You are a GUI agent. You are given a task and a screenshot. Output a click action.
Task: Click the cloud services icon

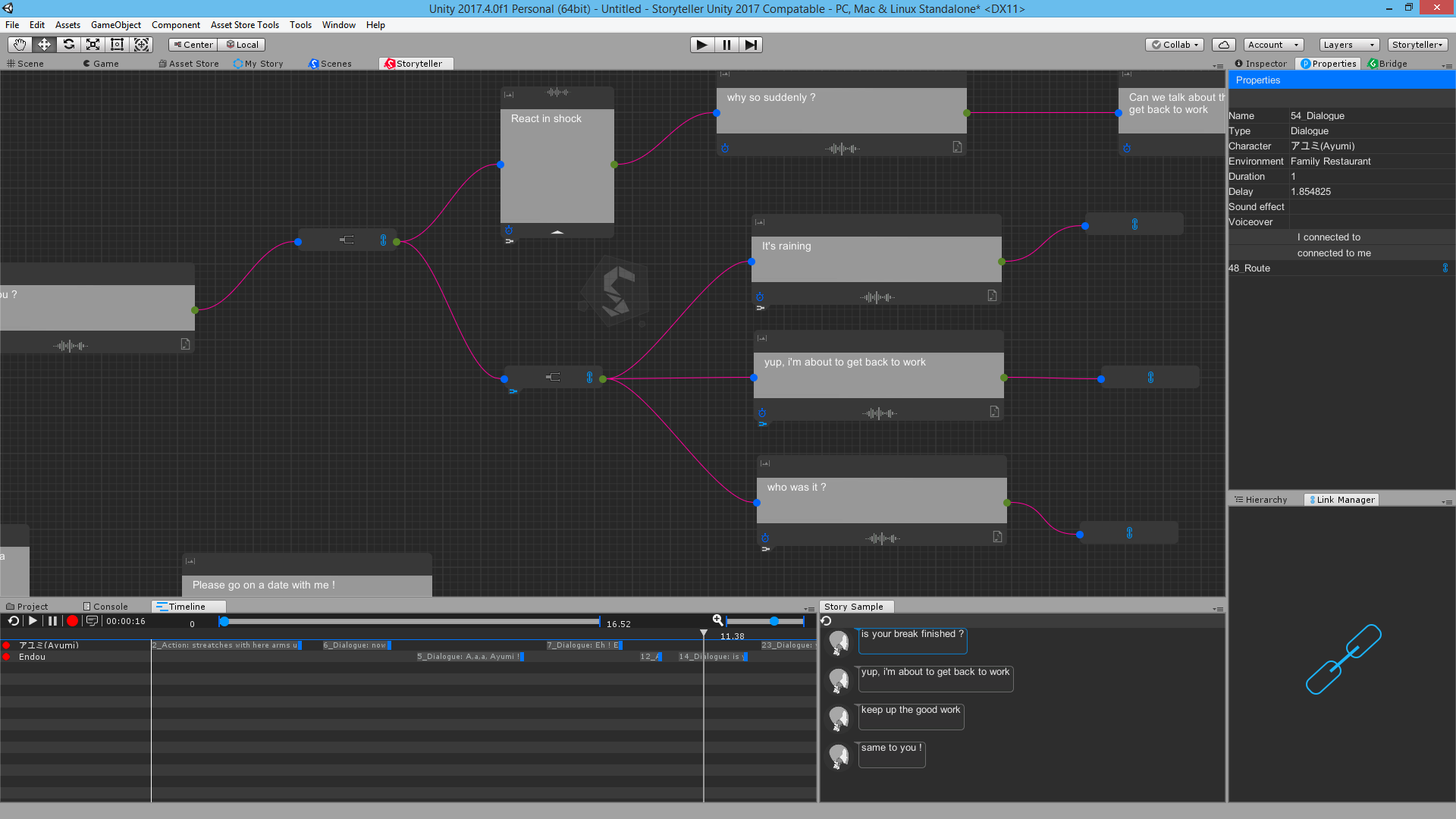pos(1223,45)
